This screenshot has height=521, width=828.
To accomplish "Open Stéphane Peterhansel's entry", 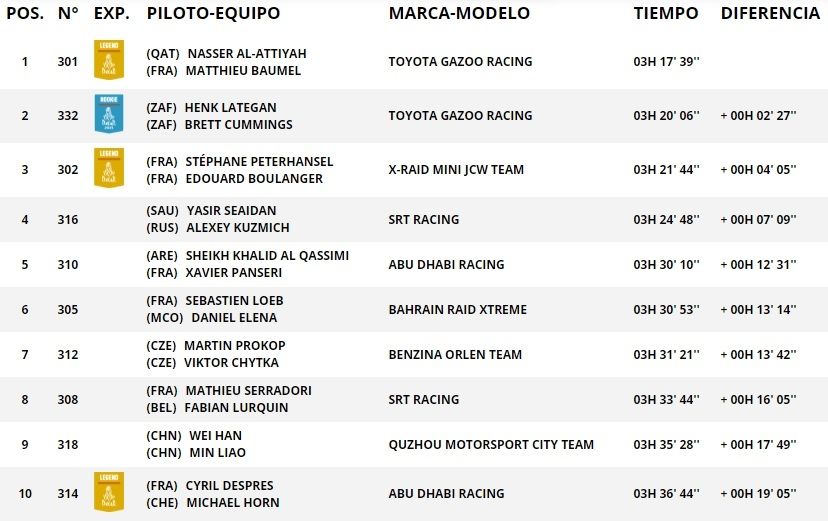I will 259,161.
